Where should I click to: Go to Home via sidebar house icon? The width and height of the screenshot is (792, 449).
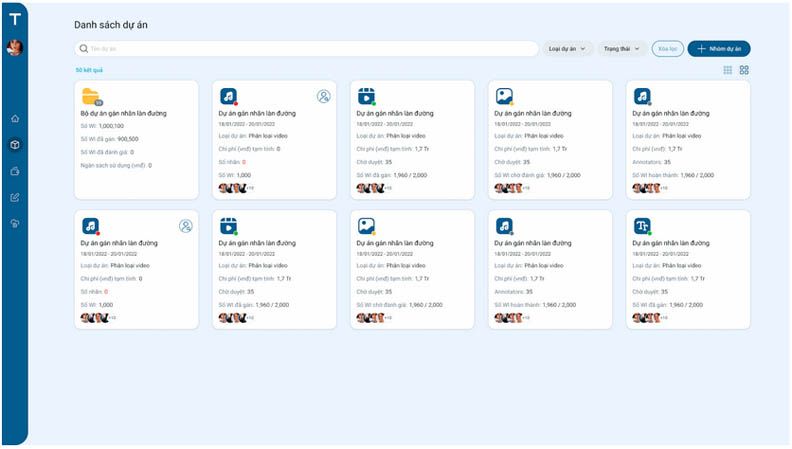(x=15, y=119)
